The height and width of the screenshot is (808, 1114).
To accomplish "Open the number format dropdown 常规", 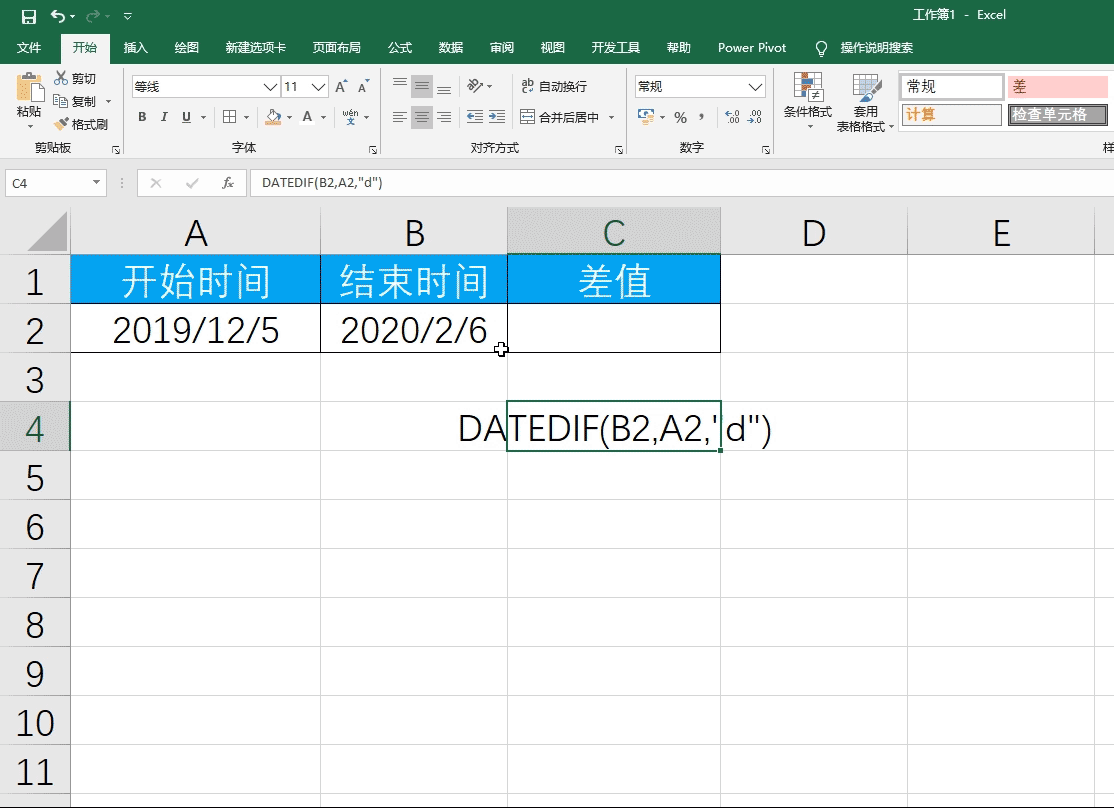I will tap(755, 87).
